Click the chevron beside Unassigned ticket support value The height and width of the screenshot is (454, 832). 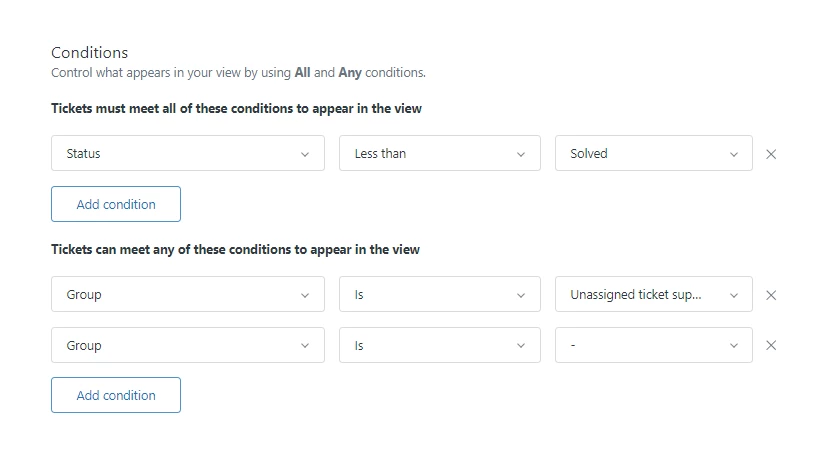click(x=734, y=295)
